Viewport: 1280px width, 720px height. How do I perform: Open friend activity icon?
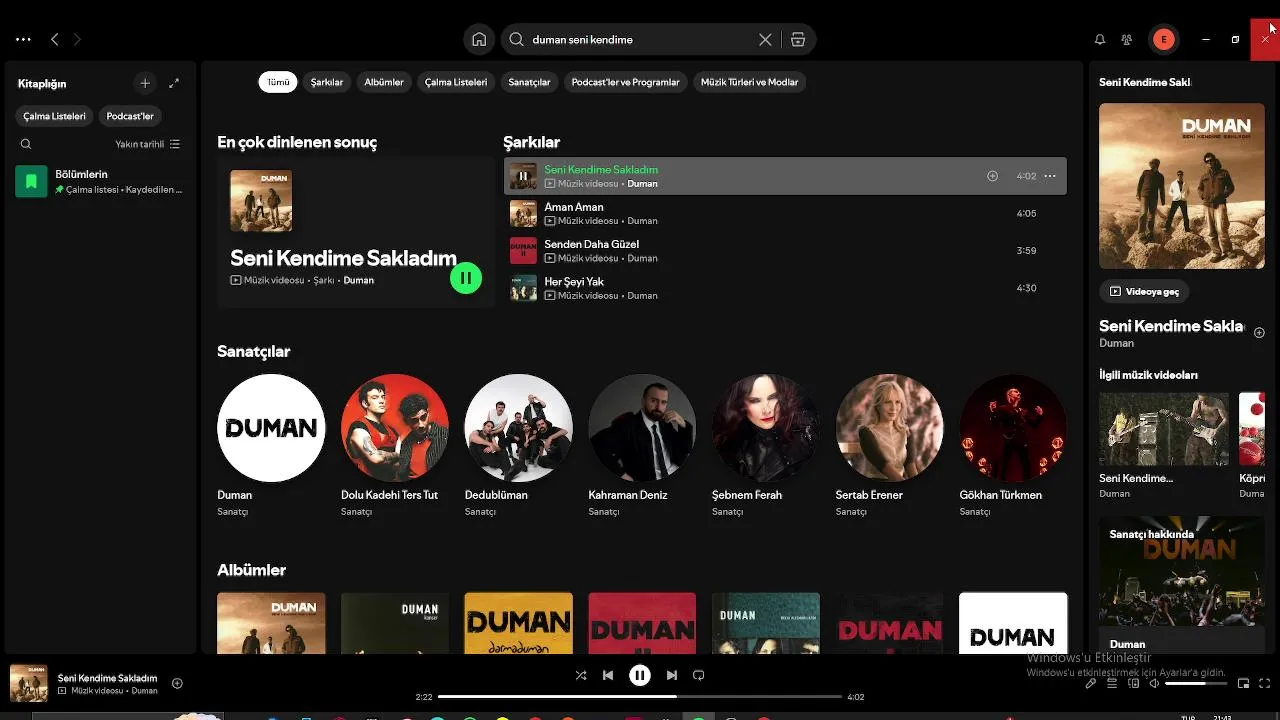coord(1127,40)
